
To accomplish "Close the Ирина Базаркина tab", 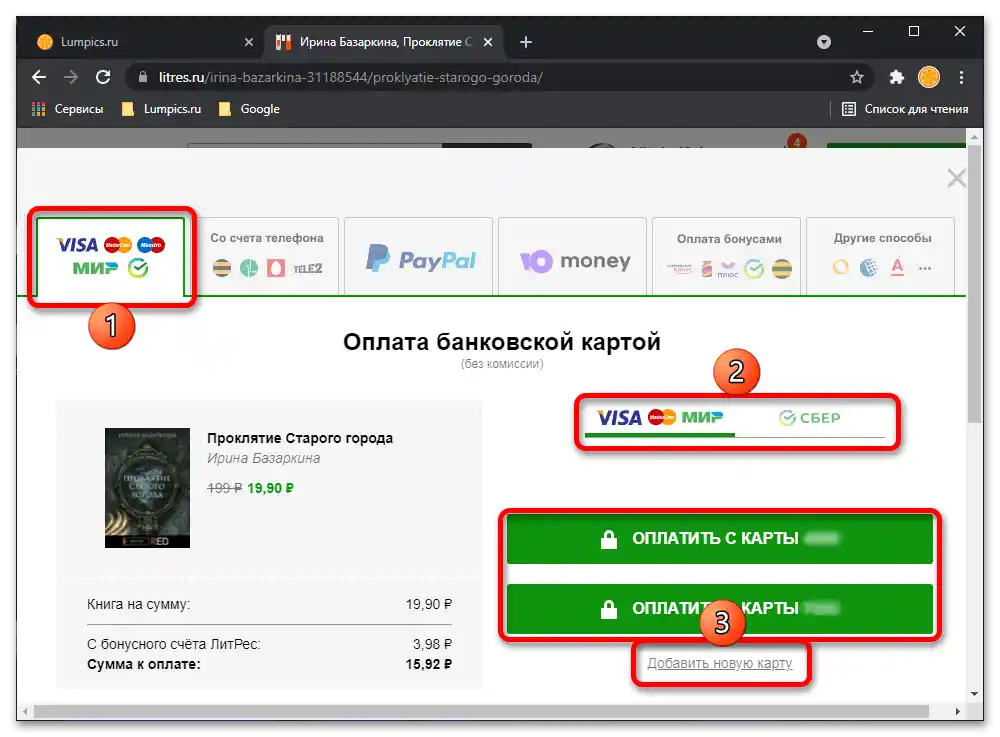I will (488, 42).
